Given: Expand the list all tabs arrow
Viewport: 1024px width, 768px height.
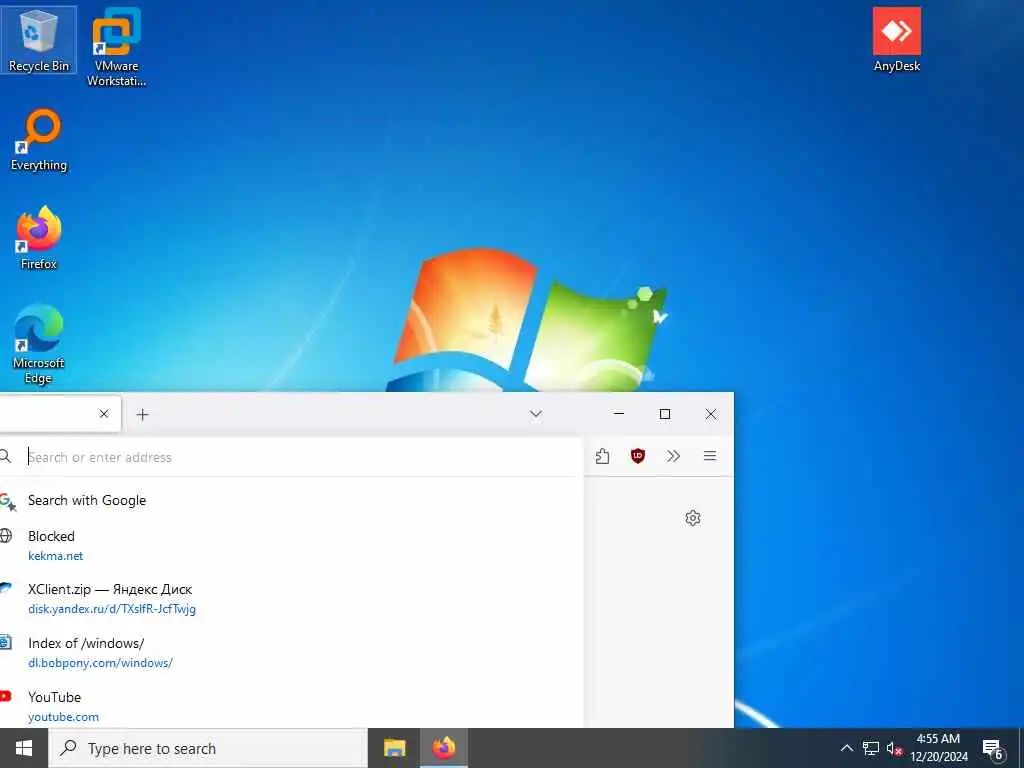Looking at the screenshot, I should click(536, 414).
